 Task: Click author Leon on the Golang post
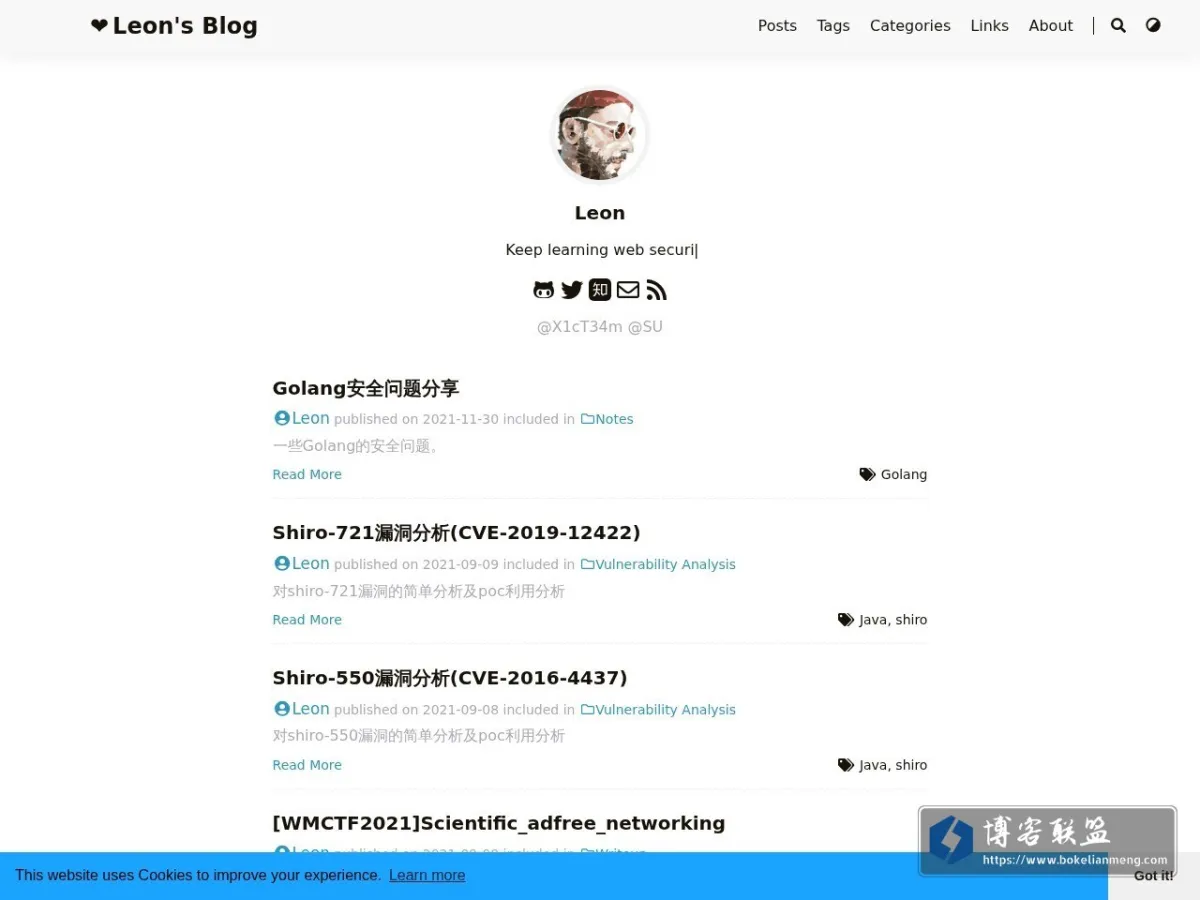click(x=302, y=418)
